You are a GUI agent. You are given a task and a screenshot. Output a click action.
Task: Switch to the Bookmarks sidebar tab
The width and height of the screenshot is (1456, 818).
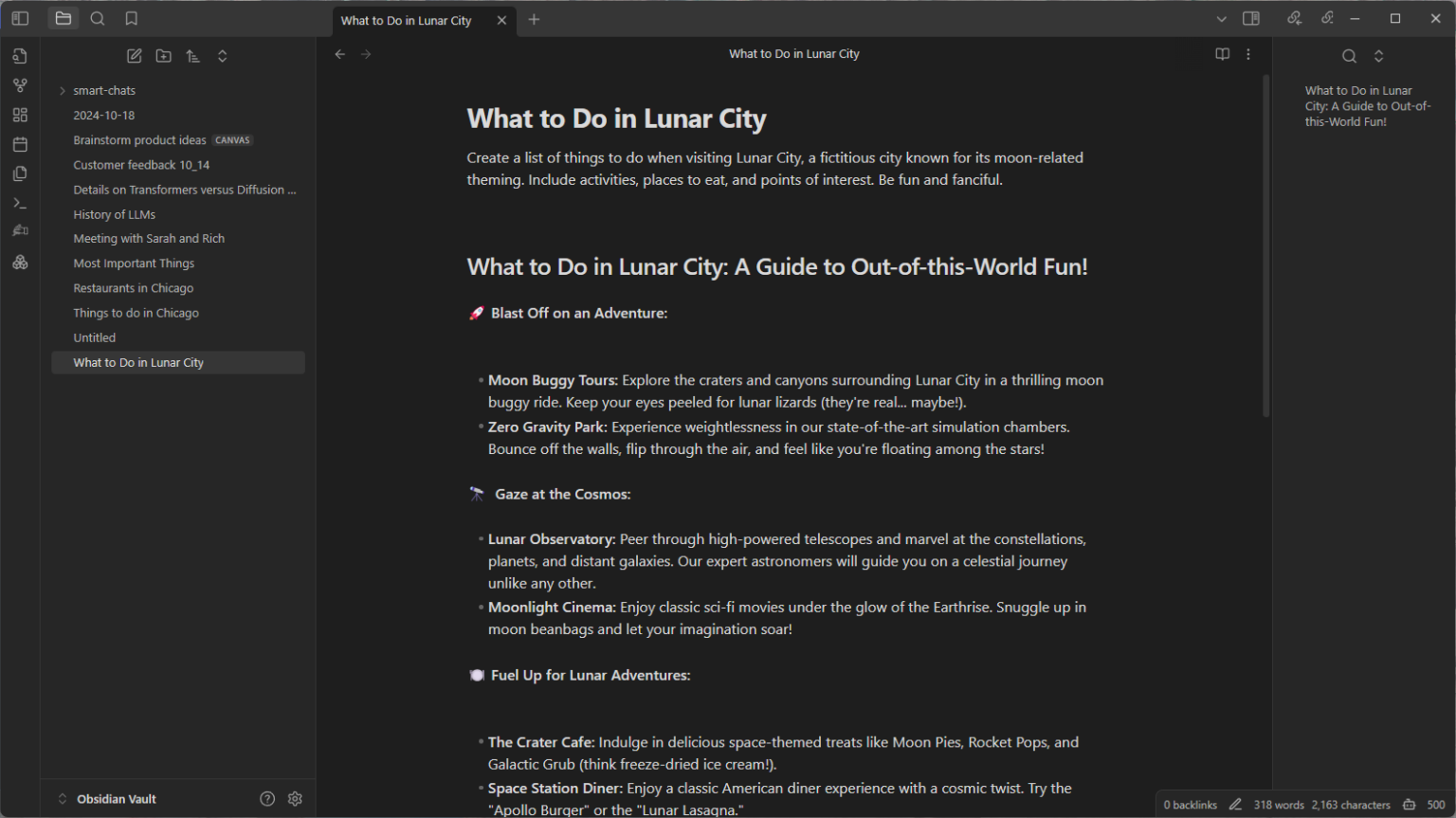point(132,19)
